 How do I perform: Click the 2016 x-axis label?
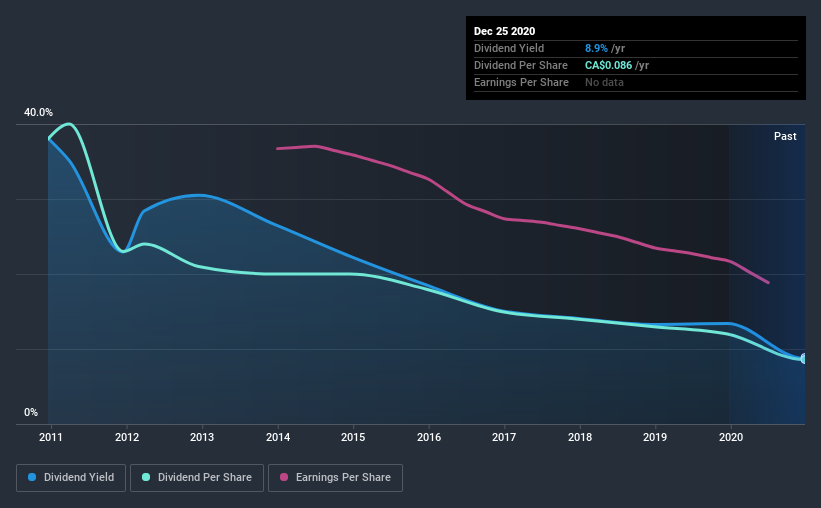pos(429,437)
